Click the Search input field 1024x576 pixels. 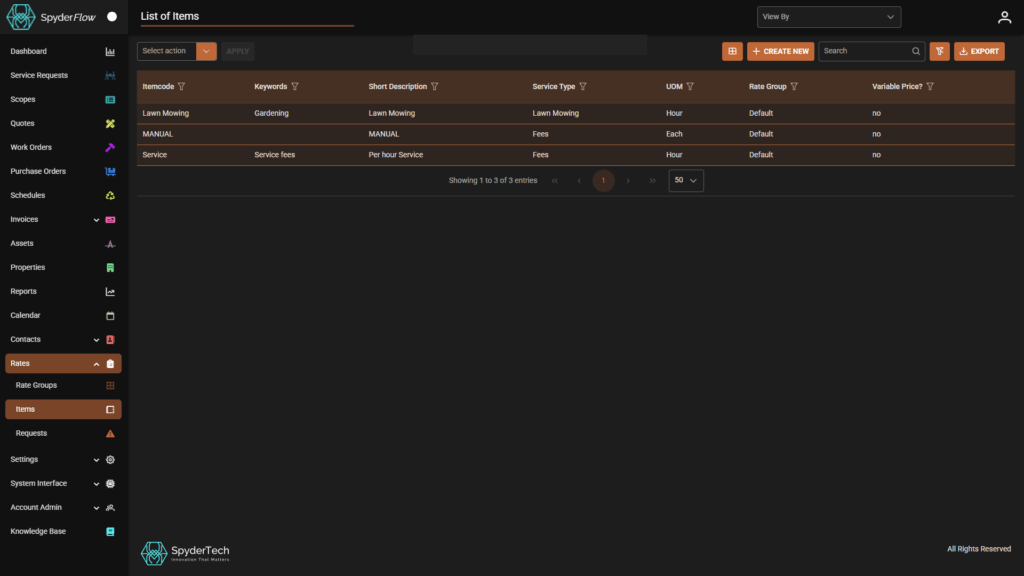click(x=863, y=51)
